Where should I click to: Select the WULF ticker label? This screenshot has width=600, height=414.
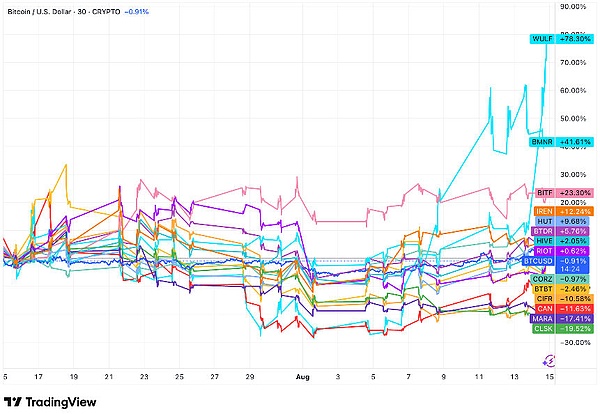pyautogui.click(x=542, y=39)
